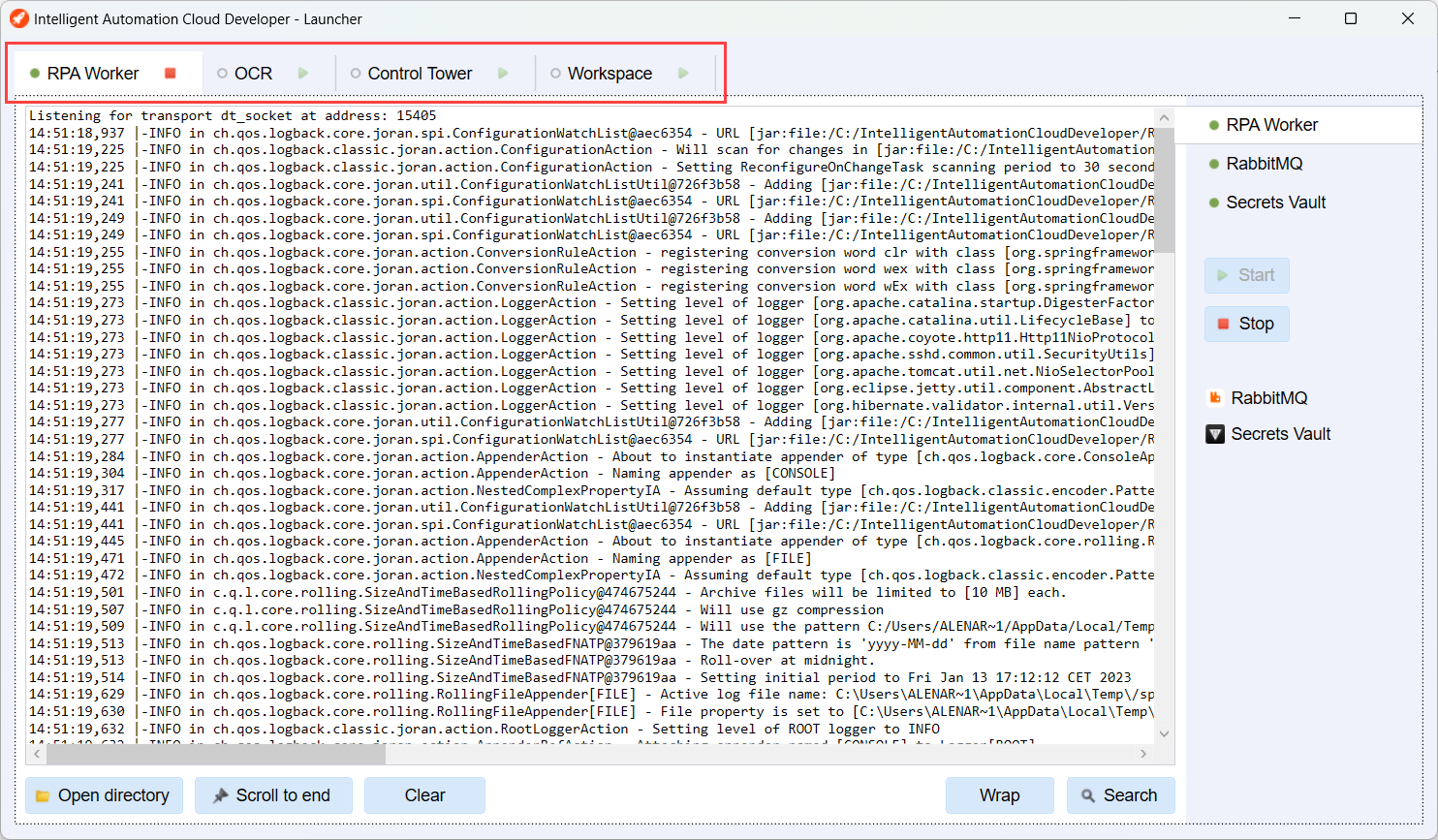Close the Launcher window
This screenshot has width=1438, height=840.
(1408, 18)
